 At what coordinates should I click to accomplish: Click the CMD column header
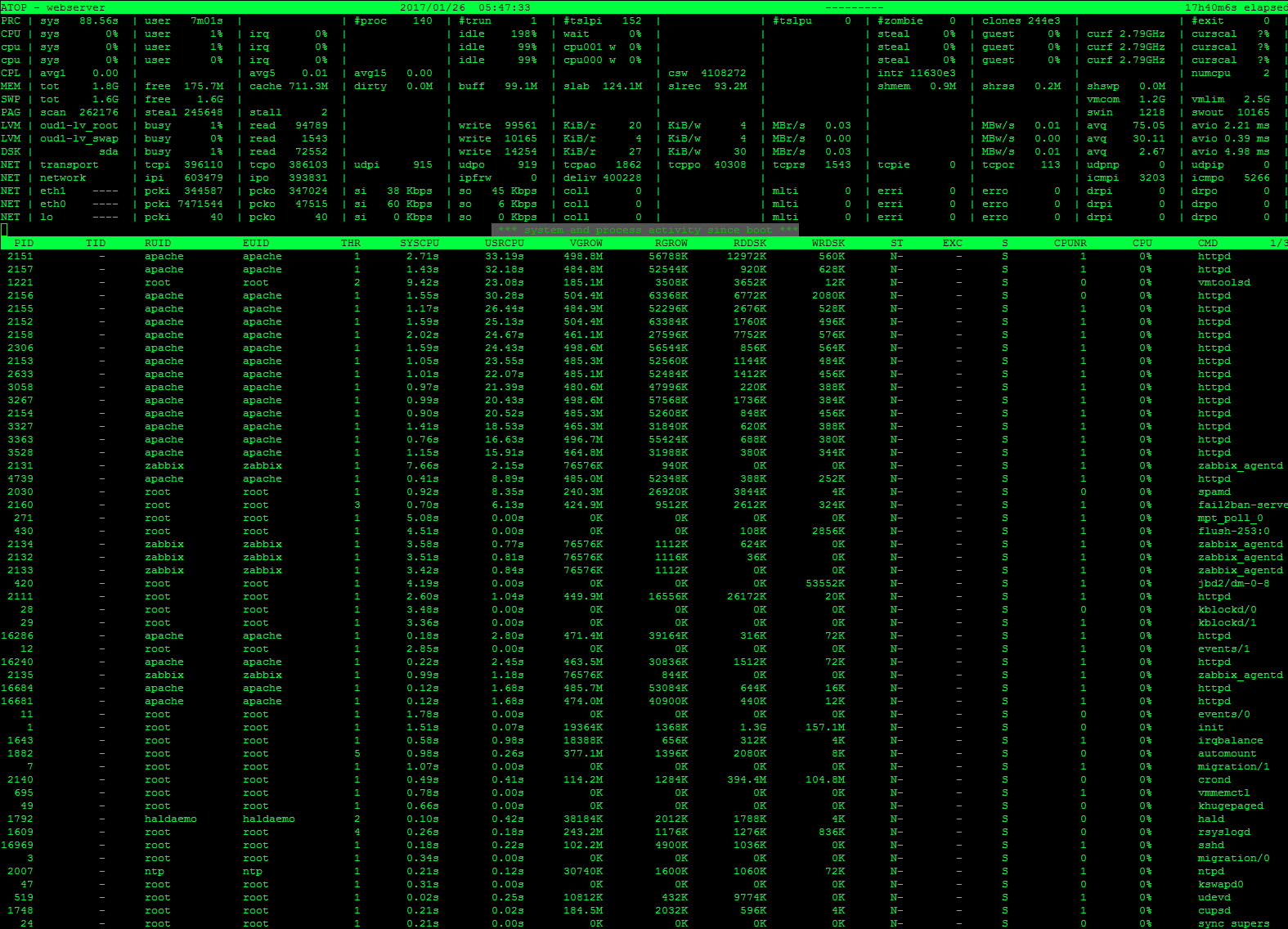(x=1207, y=243)
